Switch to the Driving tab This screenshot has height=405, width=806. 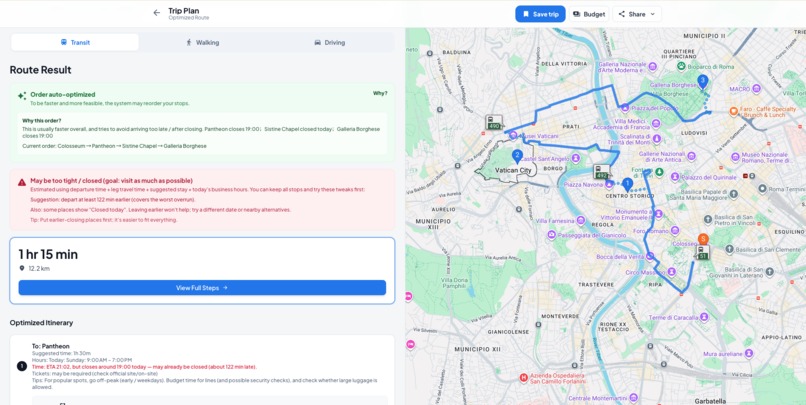pyautogui.click(x=329, y=42)
